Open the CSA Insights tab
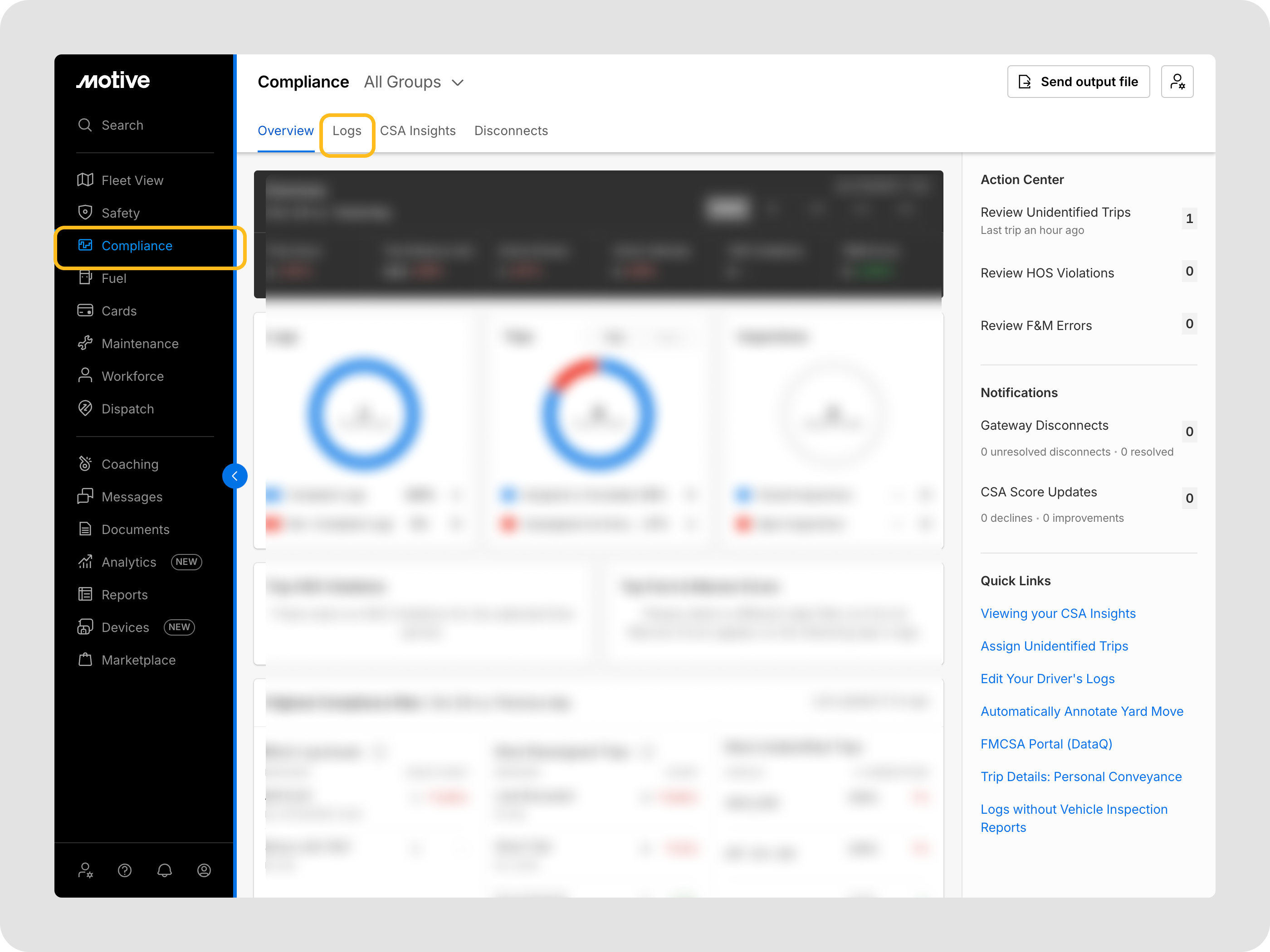The width and height of the screenshot is (1270, 952). (x=418, y=131)
